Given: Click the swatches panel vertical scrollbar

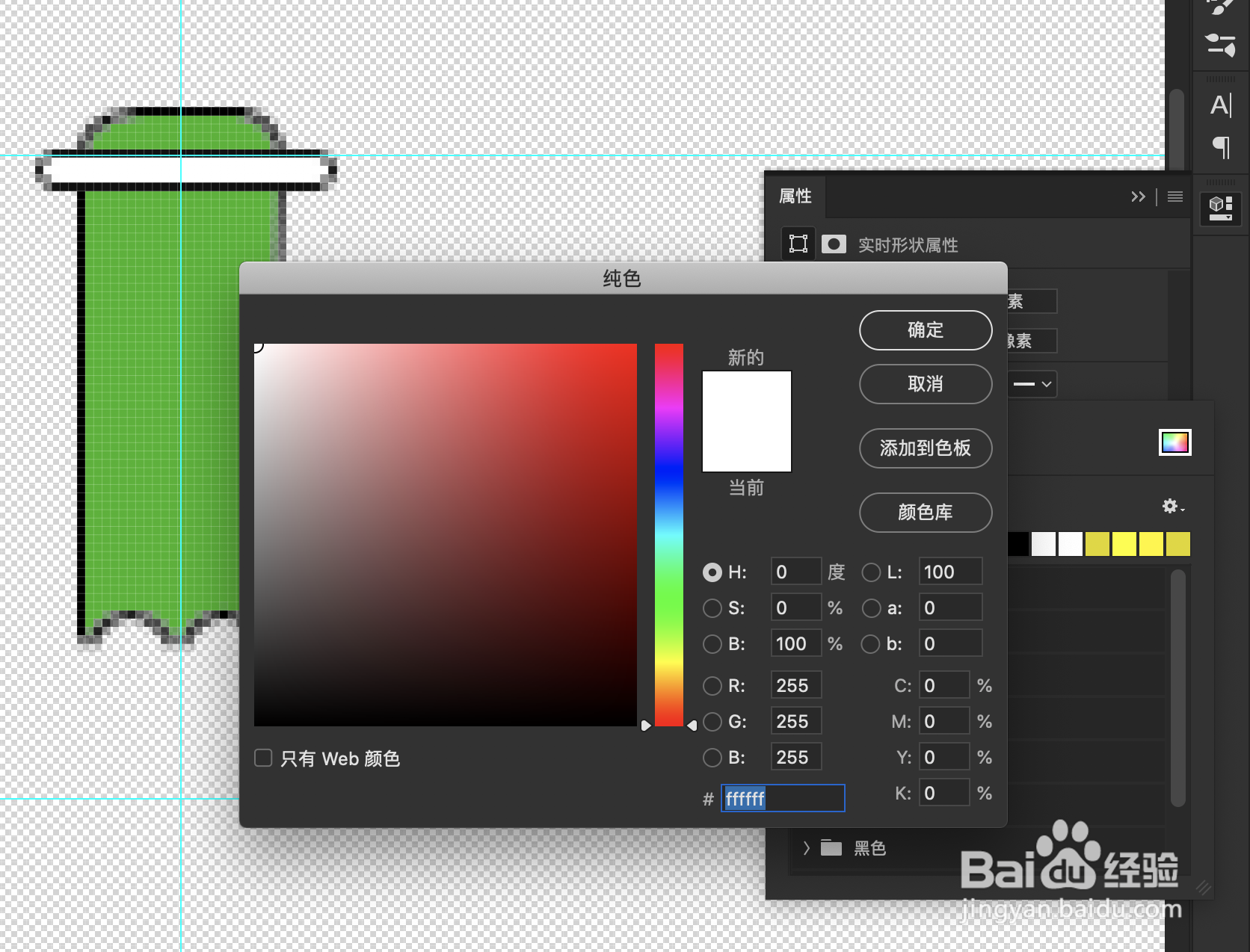Looking at the screenshot, I should pos(1177,687).
